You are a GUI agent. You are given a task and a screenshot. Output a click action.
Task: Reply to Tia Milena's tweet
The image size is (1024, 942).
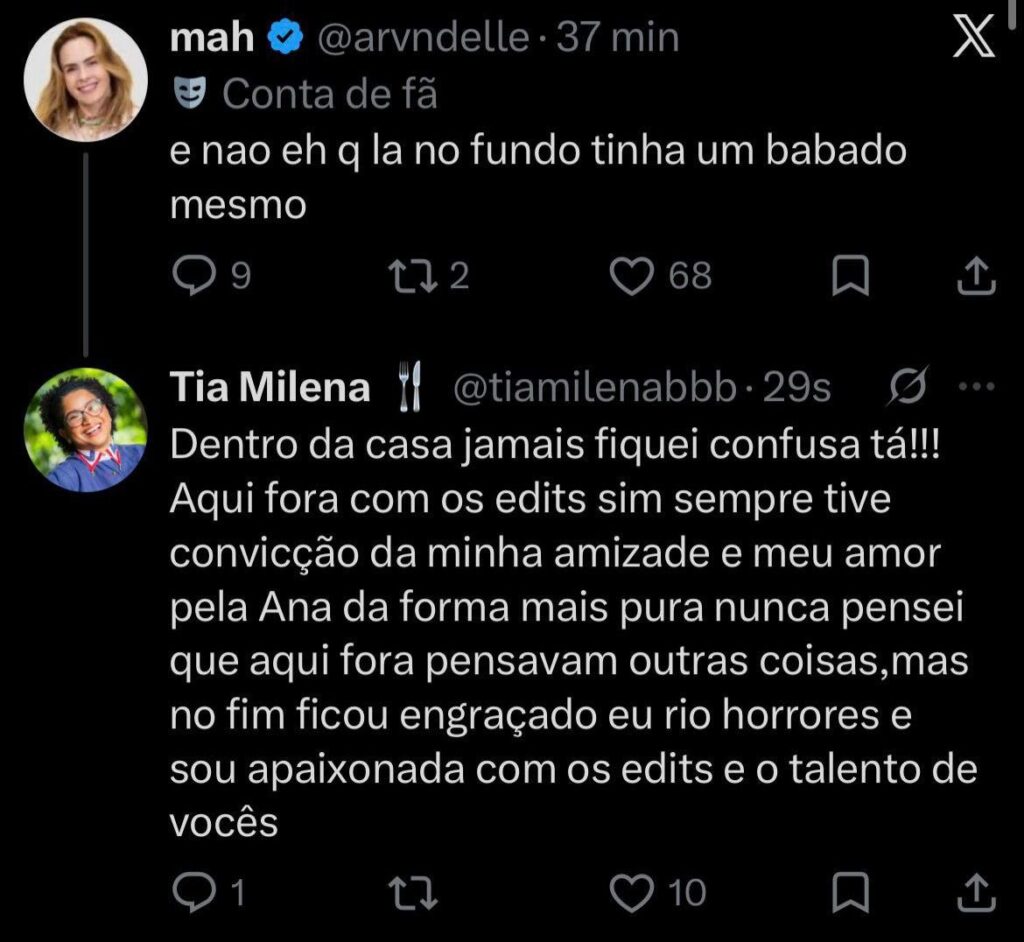point(193,892)
